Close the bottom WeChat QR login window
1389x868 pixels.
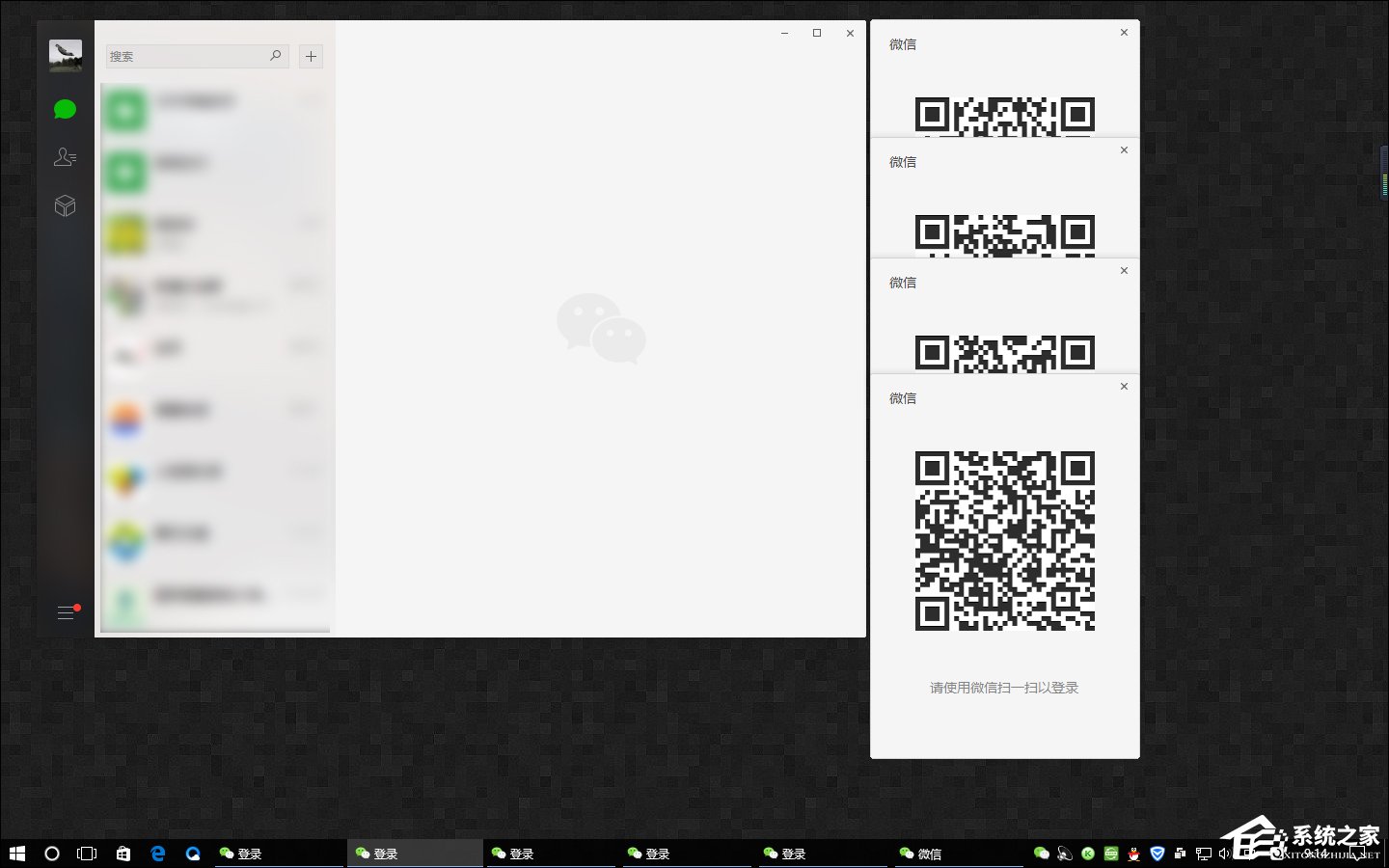pos(1124,387)
